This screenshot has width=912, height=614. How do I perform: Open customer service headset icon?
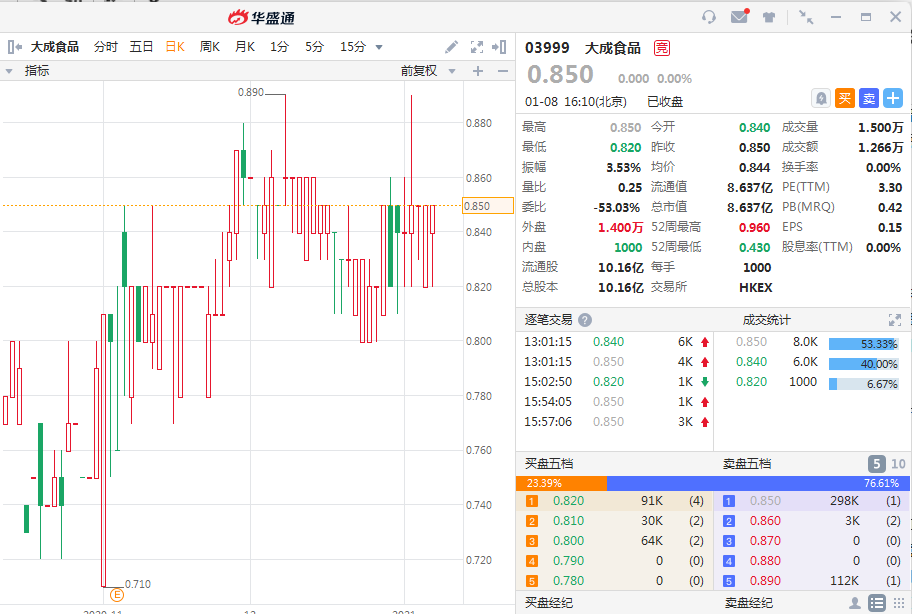click(709, 17)
